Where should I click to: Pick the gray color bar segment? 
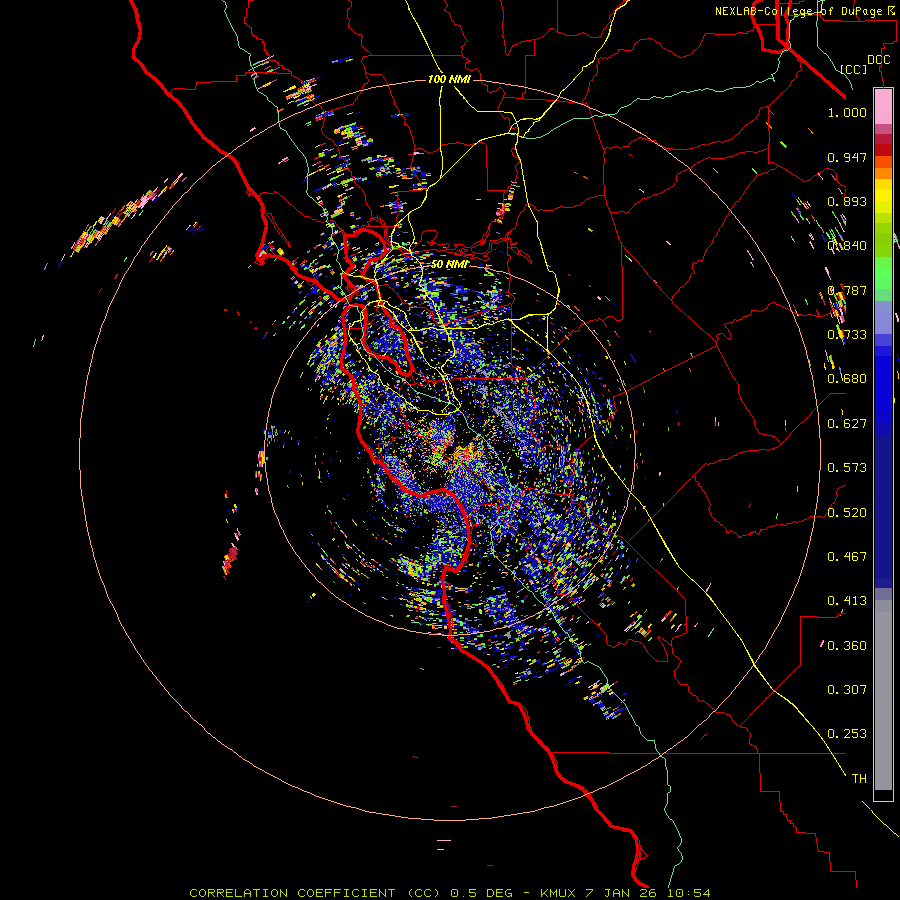coord(883,695)
